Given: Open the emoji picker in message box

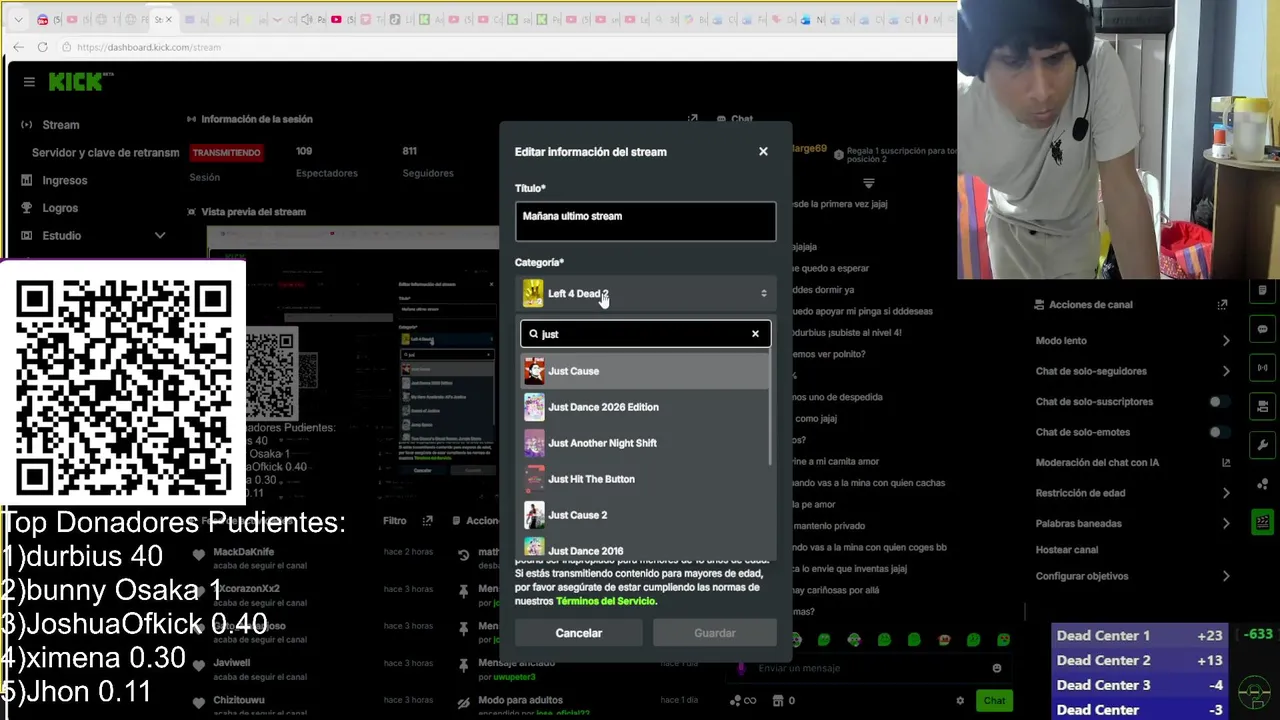Looking at the screenshot, I should tap(996, 668).
